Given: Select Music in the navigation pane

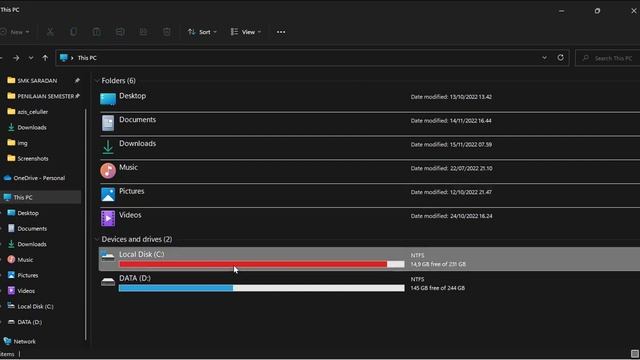Looking at the screenshot, I should point(25,260).
